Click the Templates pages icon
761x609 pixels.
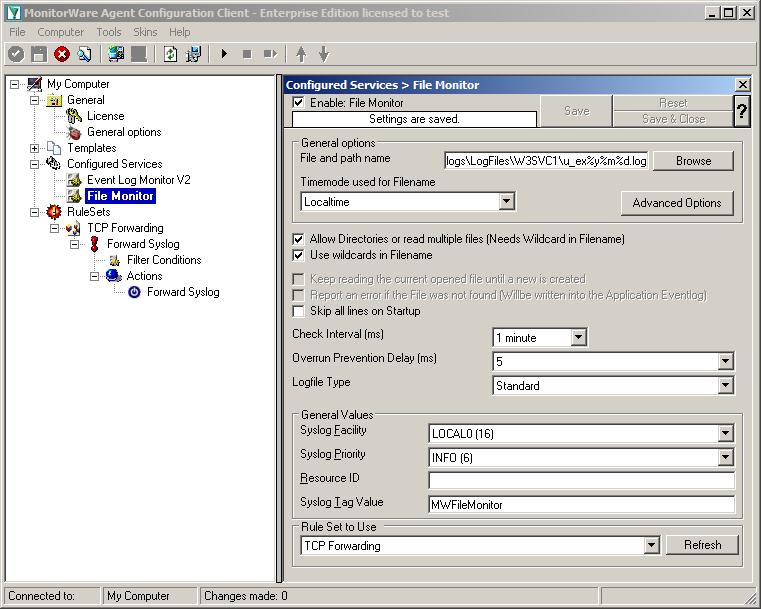coord(54,148)
